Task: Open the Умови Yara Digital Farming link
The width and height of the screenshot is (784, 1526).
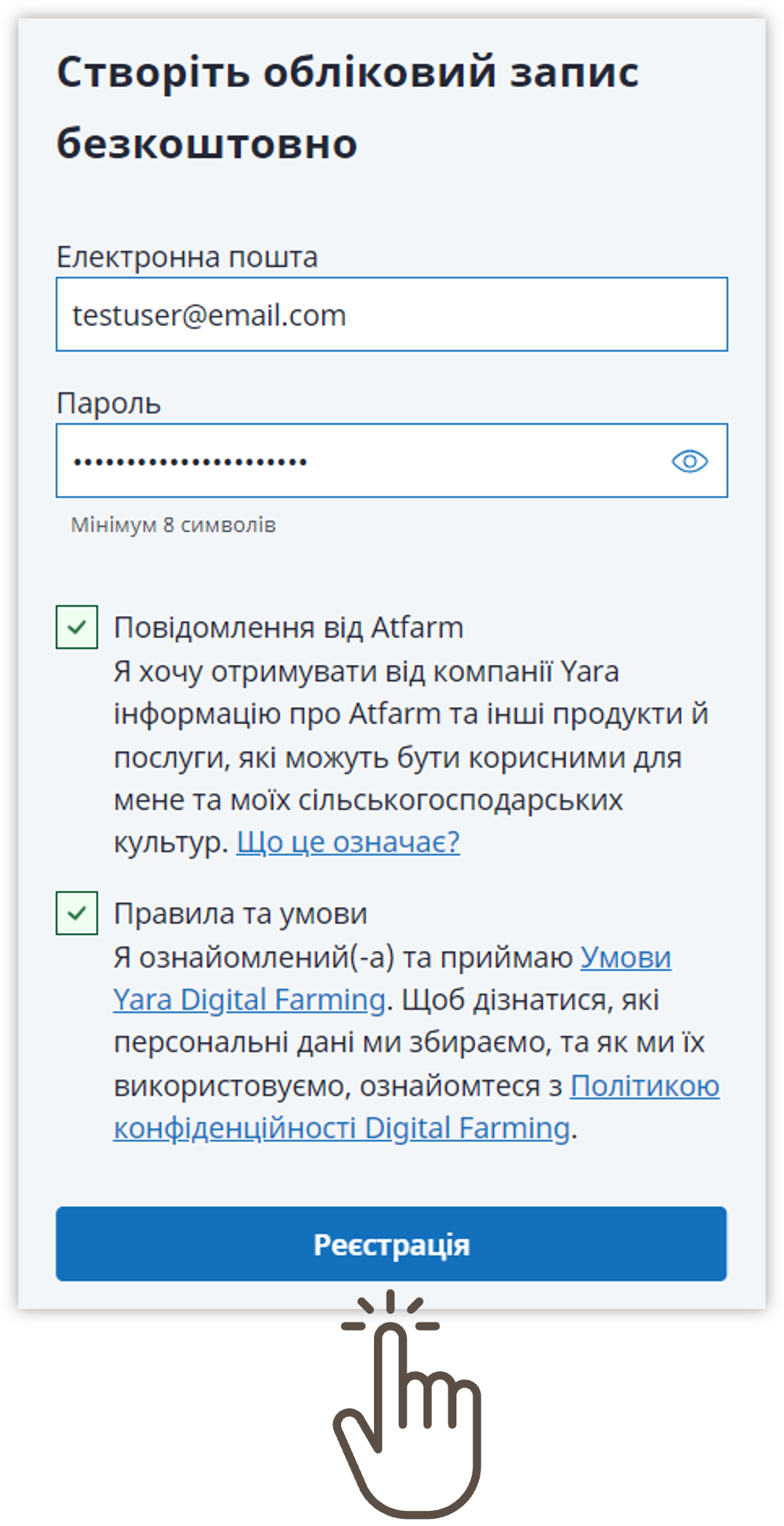Action: point(392,979)
